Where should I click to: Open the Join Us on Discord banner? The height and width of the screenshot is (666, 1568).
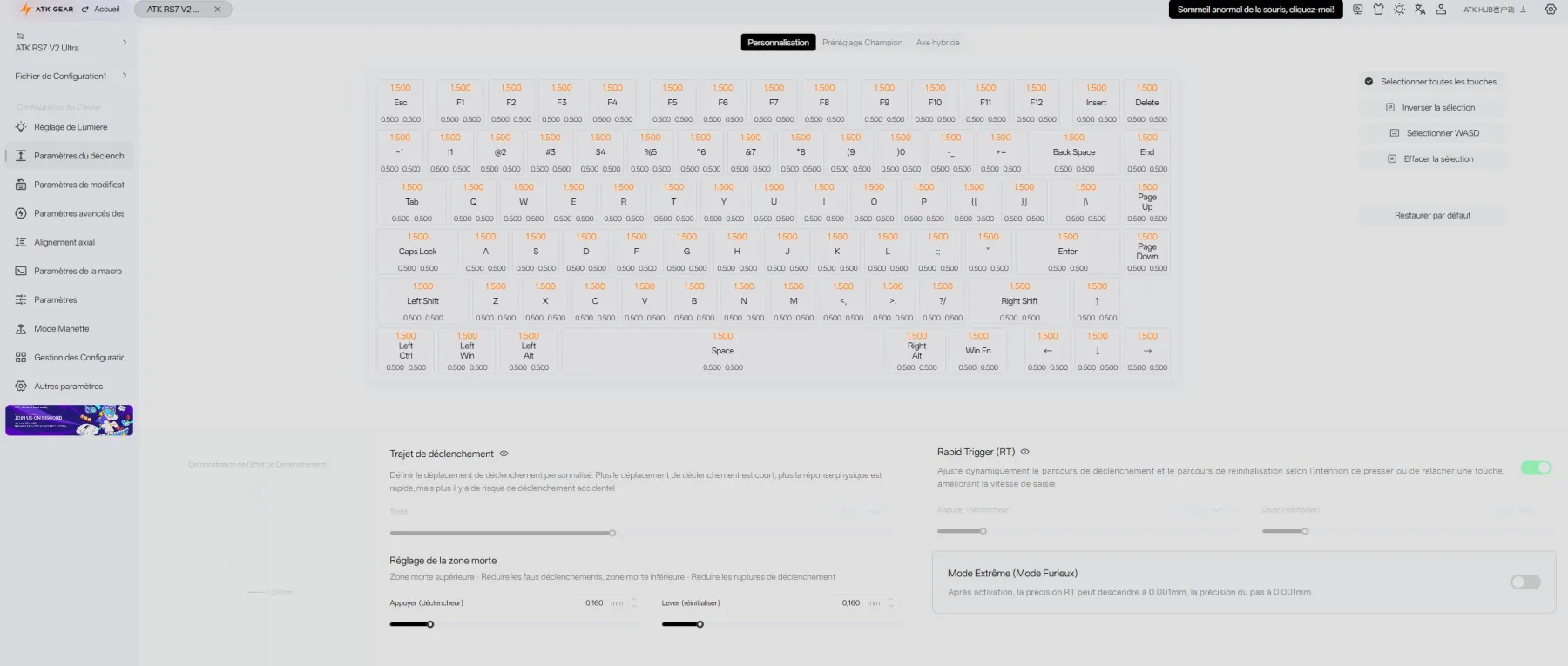pyautogui.click(x=70, y=420)
